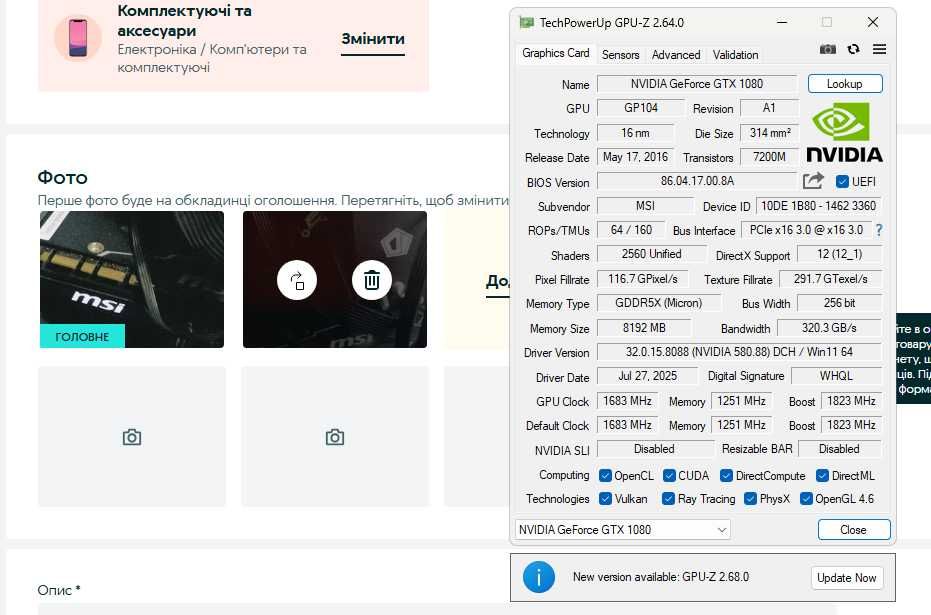This screenshot has width=931, height=615.
Task: Click the Digital Signature value WHQL
Action: [836, 376]
